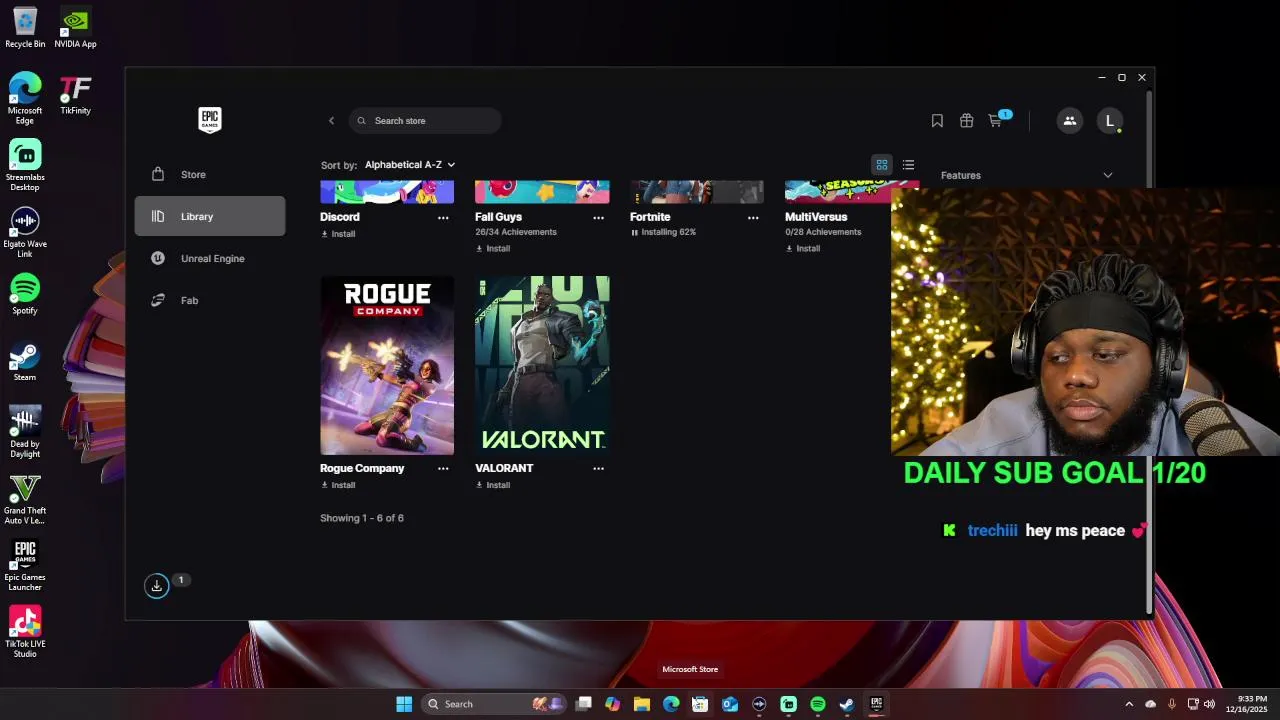
Task: Open the wishlist bookmark icon
Action: pos(937,121)
